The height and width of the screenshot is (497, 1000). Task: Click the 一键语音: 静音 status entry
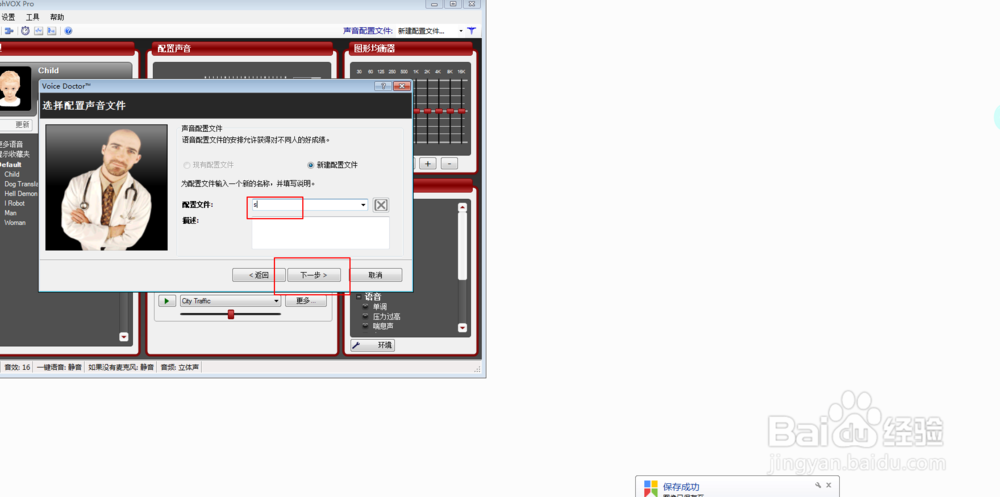(x=59, y=367)
